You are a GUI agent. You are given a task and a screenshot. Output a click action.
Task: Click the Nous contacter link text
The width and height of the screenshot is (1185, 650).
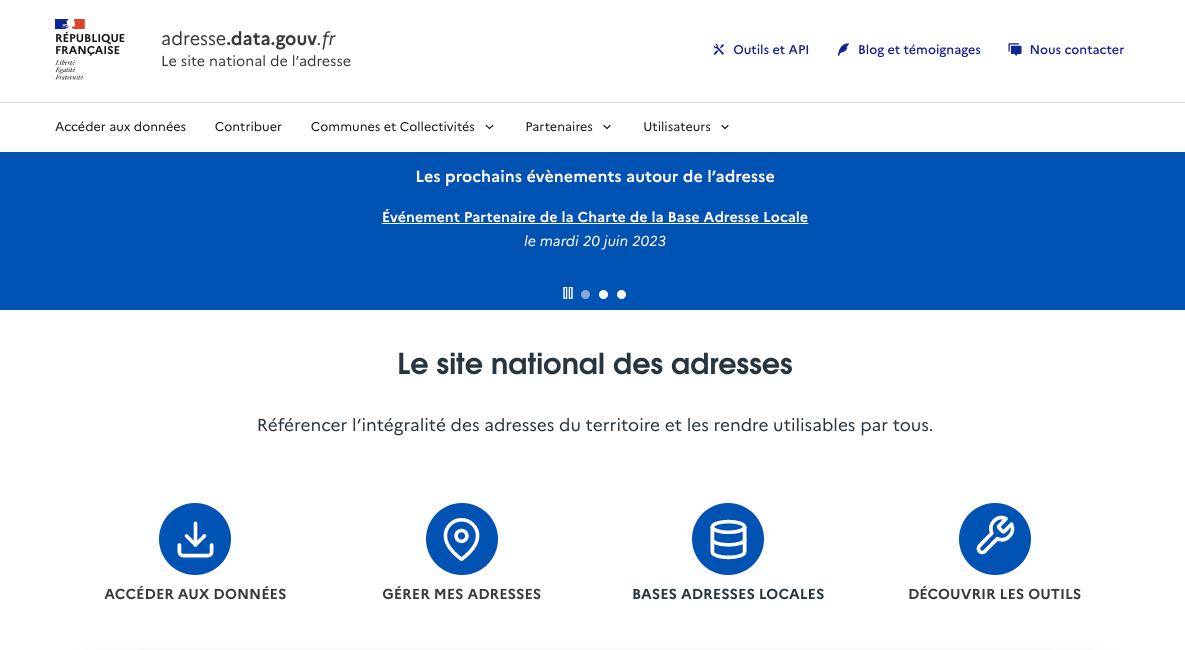[1076, 50]
